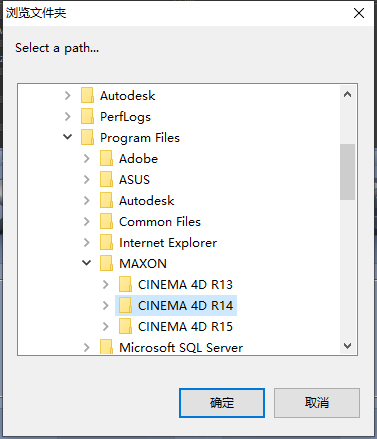Screen dimensions: 377x439
Task: Expand the CINEMA 4D R14 folder
Action: pos(106,305)
